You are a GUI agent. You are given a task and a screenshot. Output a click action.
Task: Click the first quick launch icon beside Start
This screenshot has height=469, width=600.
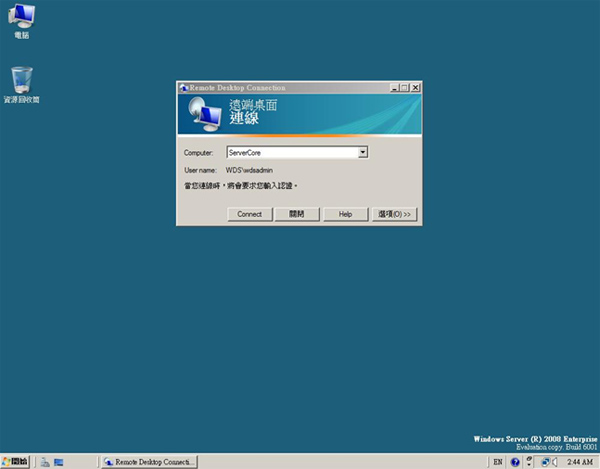click(44, 462)
